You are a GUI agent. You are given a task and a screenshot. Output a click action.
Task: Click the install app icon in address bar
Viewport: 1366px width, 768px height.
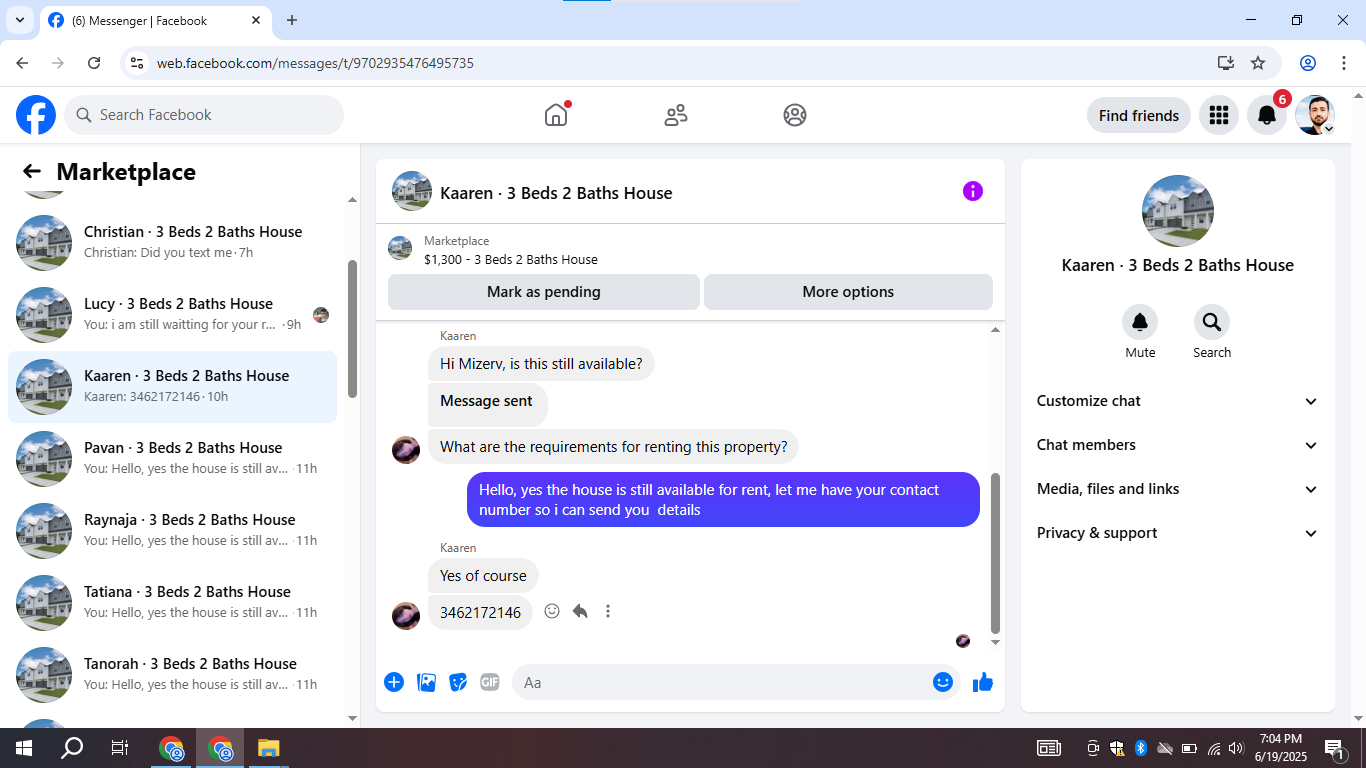click(1226, 63)
